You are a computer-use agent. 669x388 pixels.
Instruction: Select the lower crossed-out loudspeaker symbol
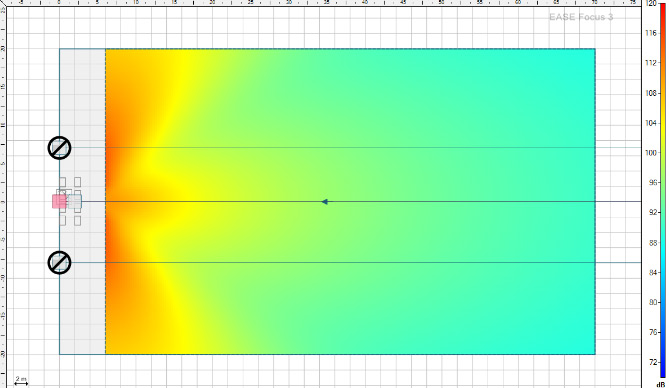coord(59,263)
